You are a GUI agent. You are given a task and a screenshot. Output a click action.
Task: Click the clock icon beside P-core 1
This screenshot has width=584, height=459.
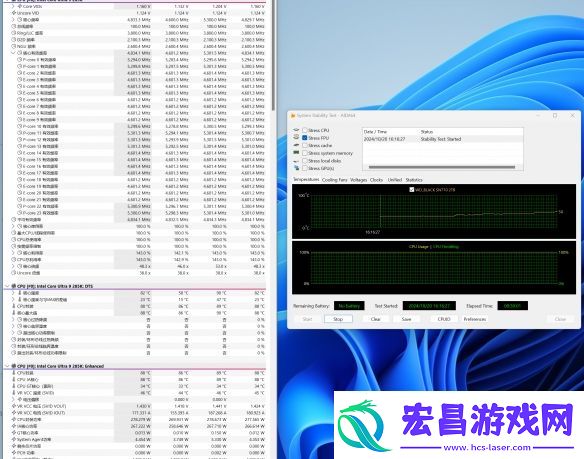(x=19, y=66)
